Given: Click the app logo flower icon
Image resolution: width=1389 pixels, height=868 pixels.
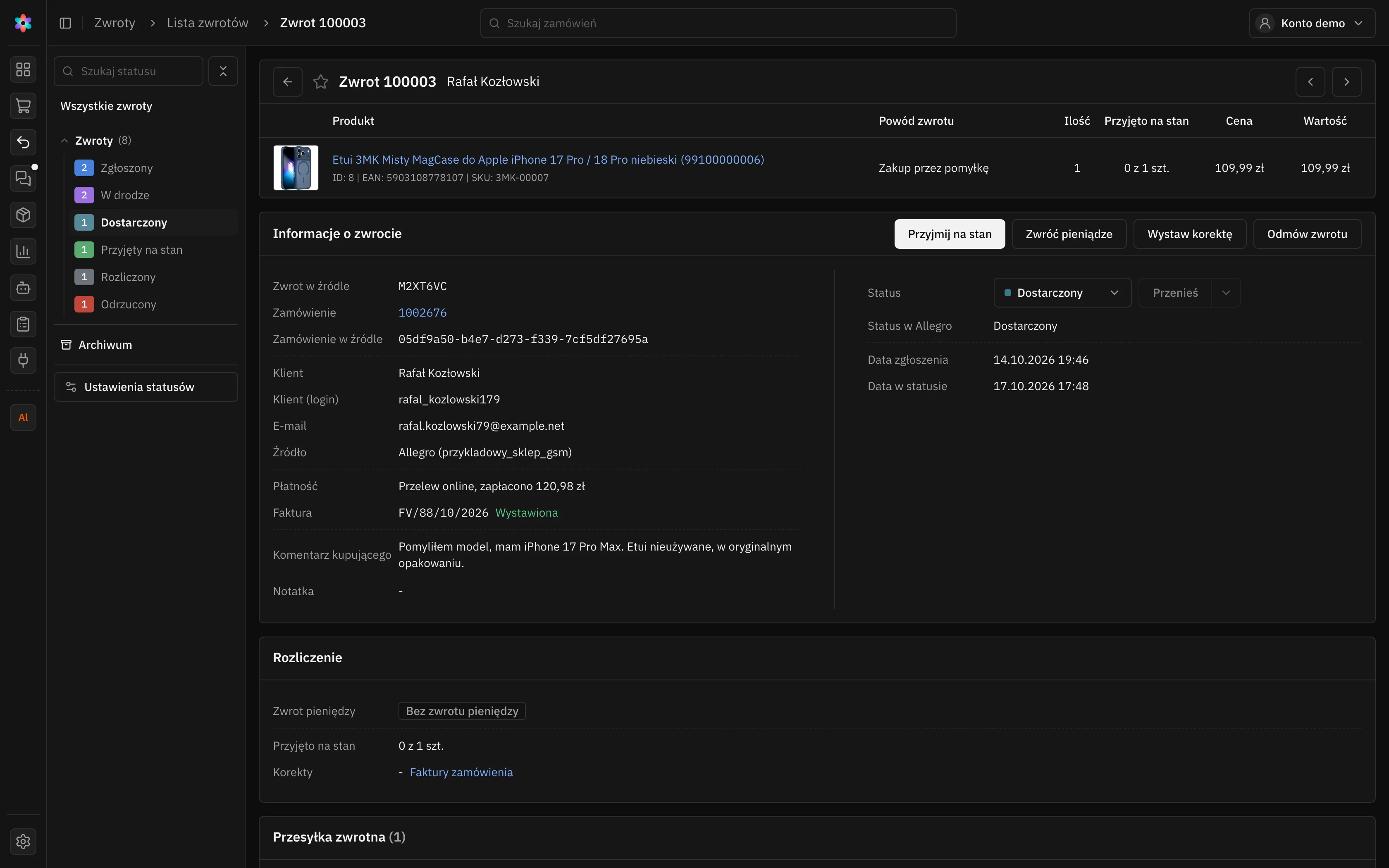Looking at the screenshot, I should point(23,23).
